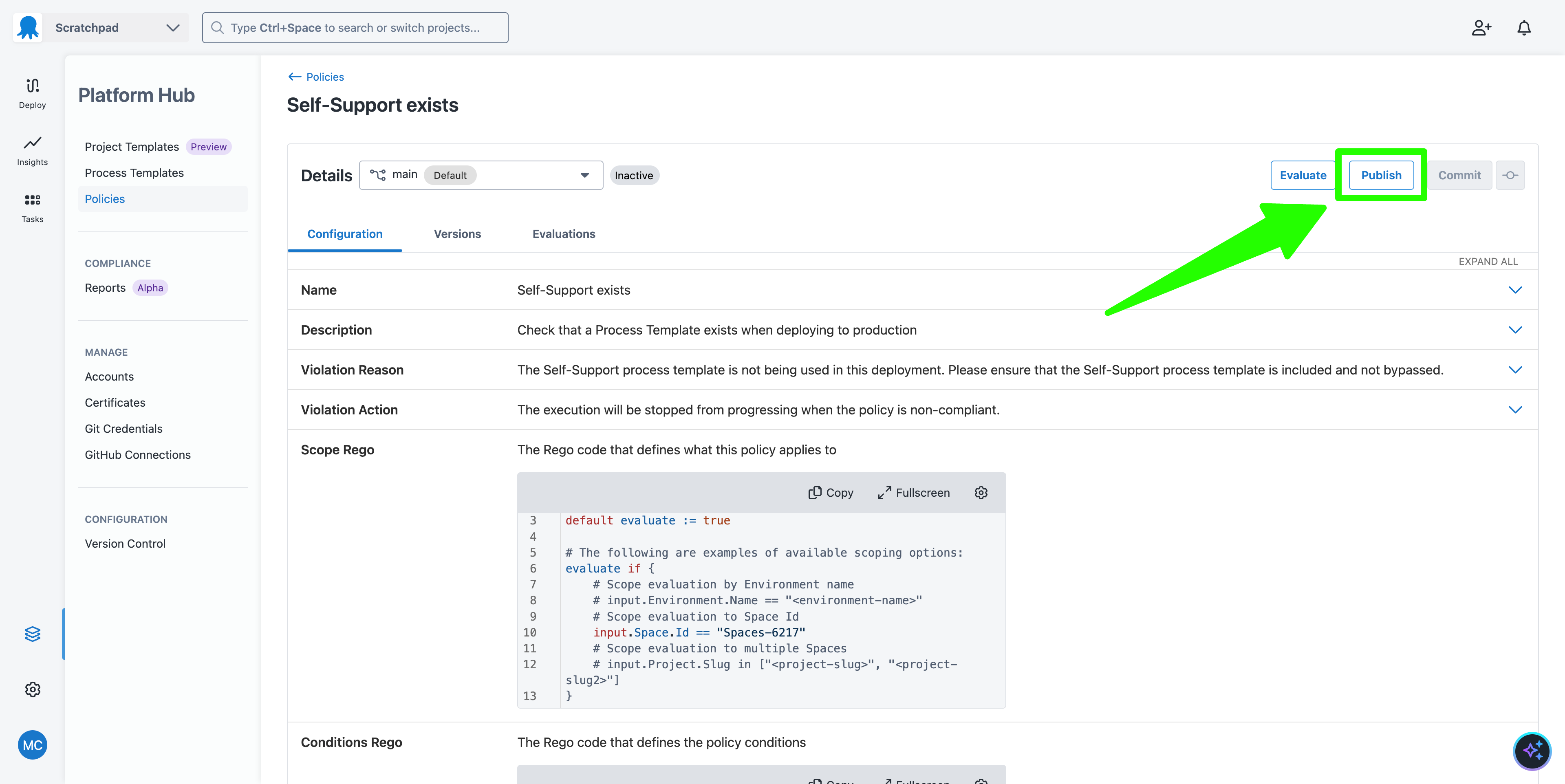Open the AI assistant sparkle button
The image size is (1565, 784).
1532,751
